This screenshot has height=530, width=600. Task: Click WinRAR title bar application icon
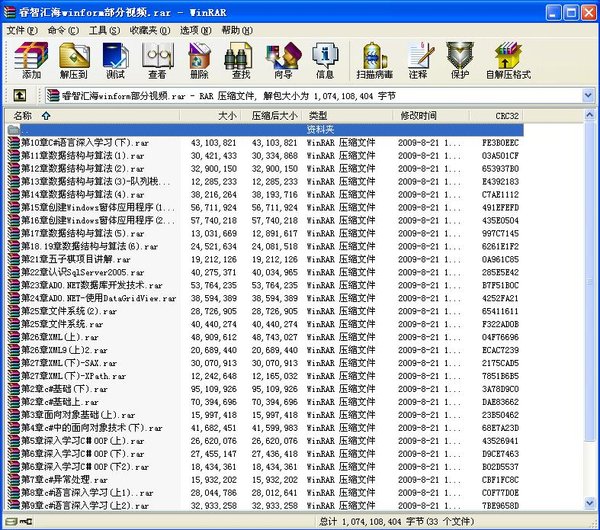point(10,12)
